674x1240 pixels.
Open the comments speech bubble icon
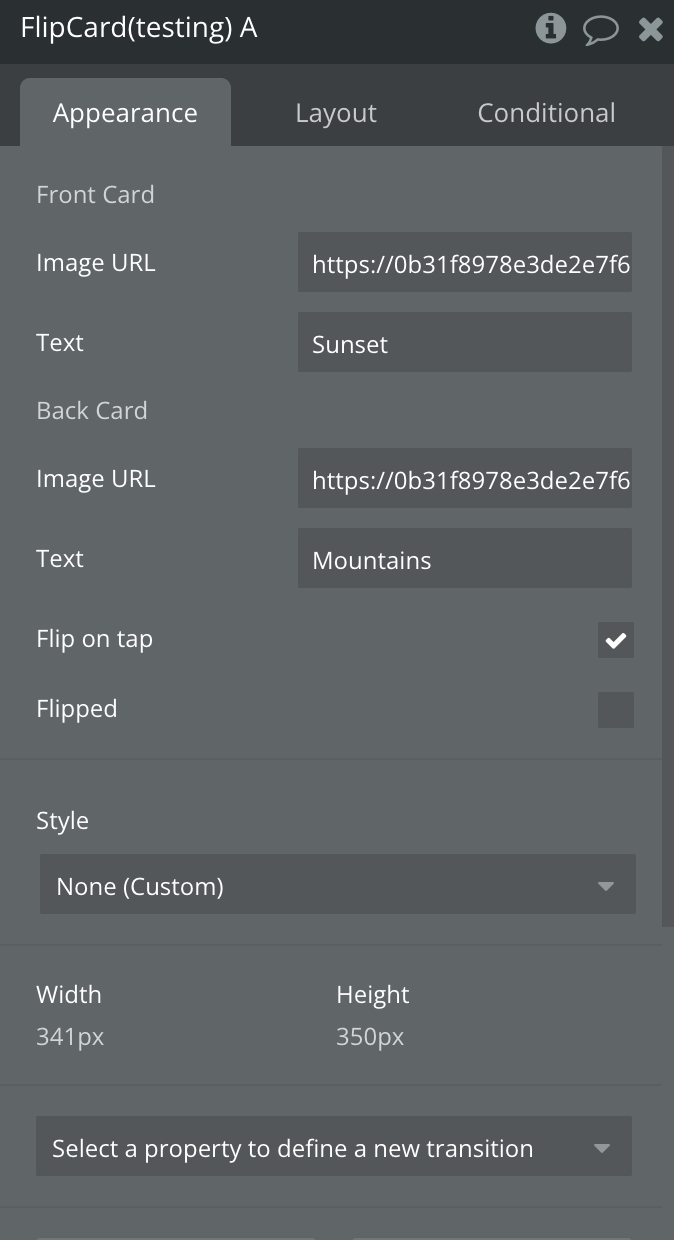(x=600, y=30)
